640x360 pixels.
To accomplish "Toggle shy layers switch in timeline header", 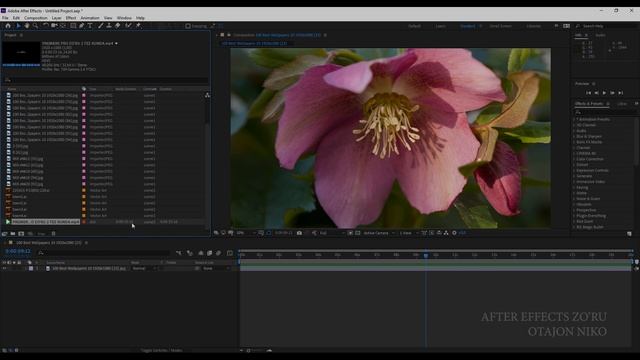I will (201, 253).
